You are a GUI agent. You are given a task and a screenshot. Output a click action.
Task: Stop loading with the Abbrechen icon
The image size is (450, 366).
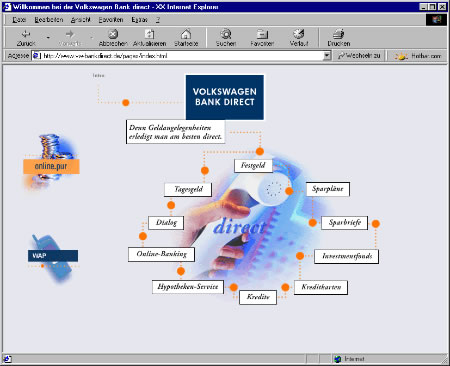tap(113, 34)
